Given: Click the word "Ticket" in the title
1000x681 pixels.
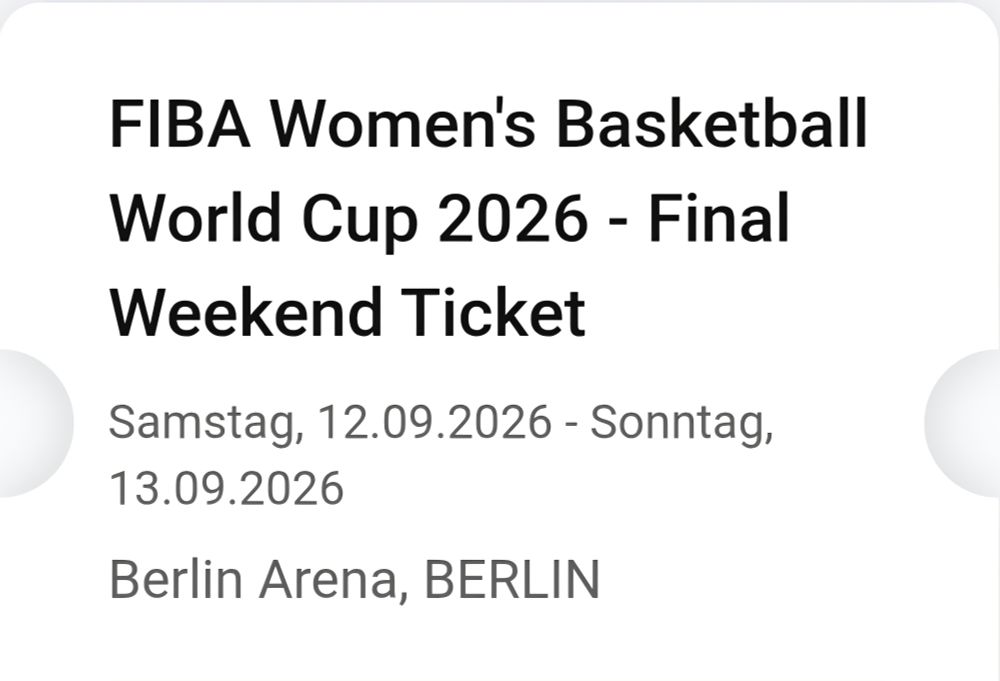Looking at the screenshot, I should (493, 312).
